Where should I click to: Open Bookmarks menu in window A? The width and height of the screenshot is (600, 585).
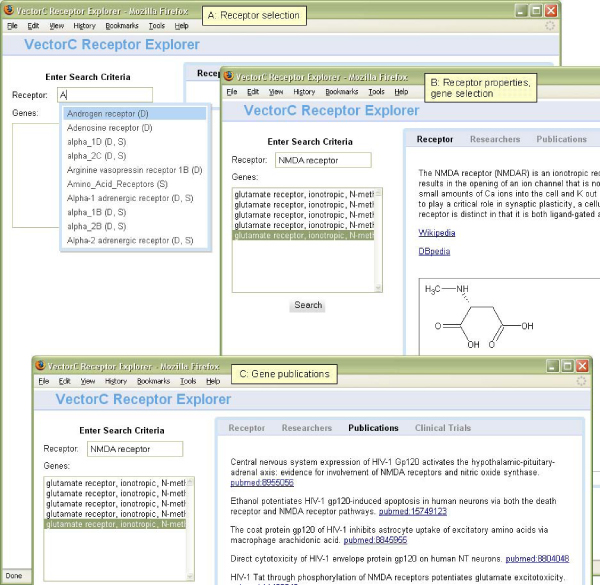[x=122, y=26]
